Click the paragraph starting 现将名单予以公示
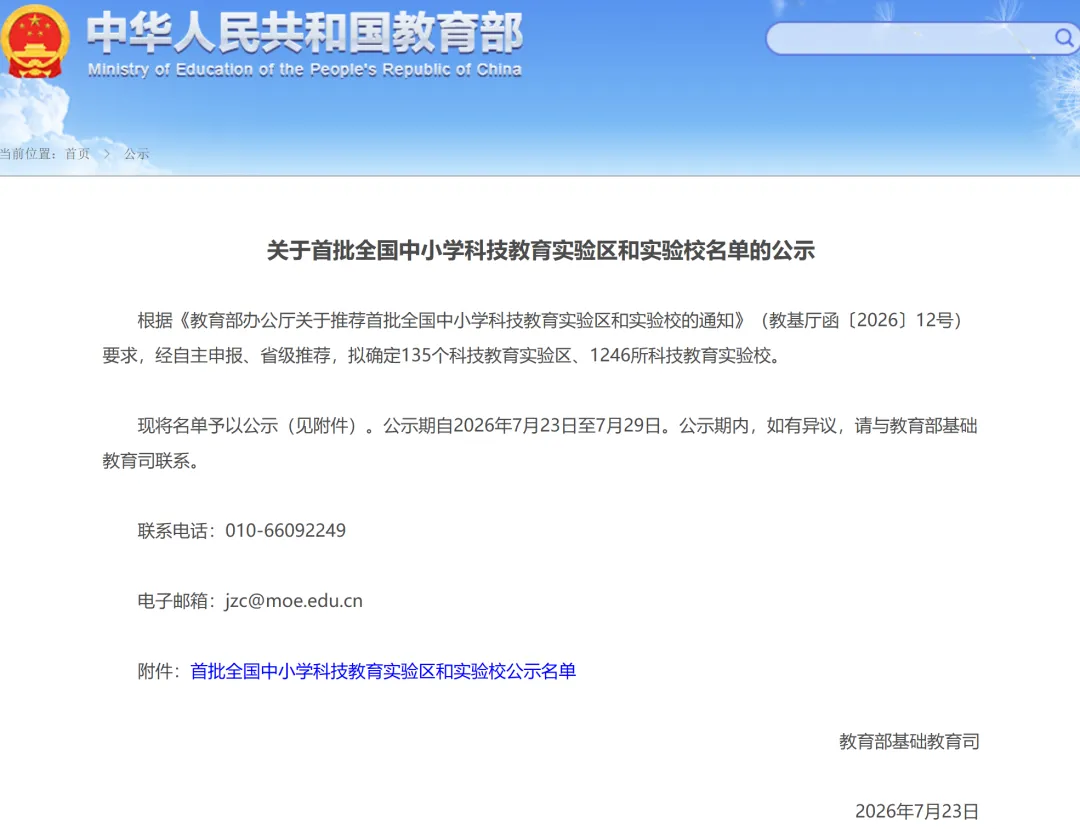1080x829 pixels. pyautogui.click(x=540, y=443)
